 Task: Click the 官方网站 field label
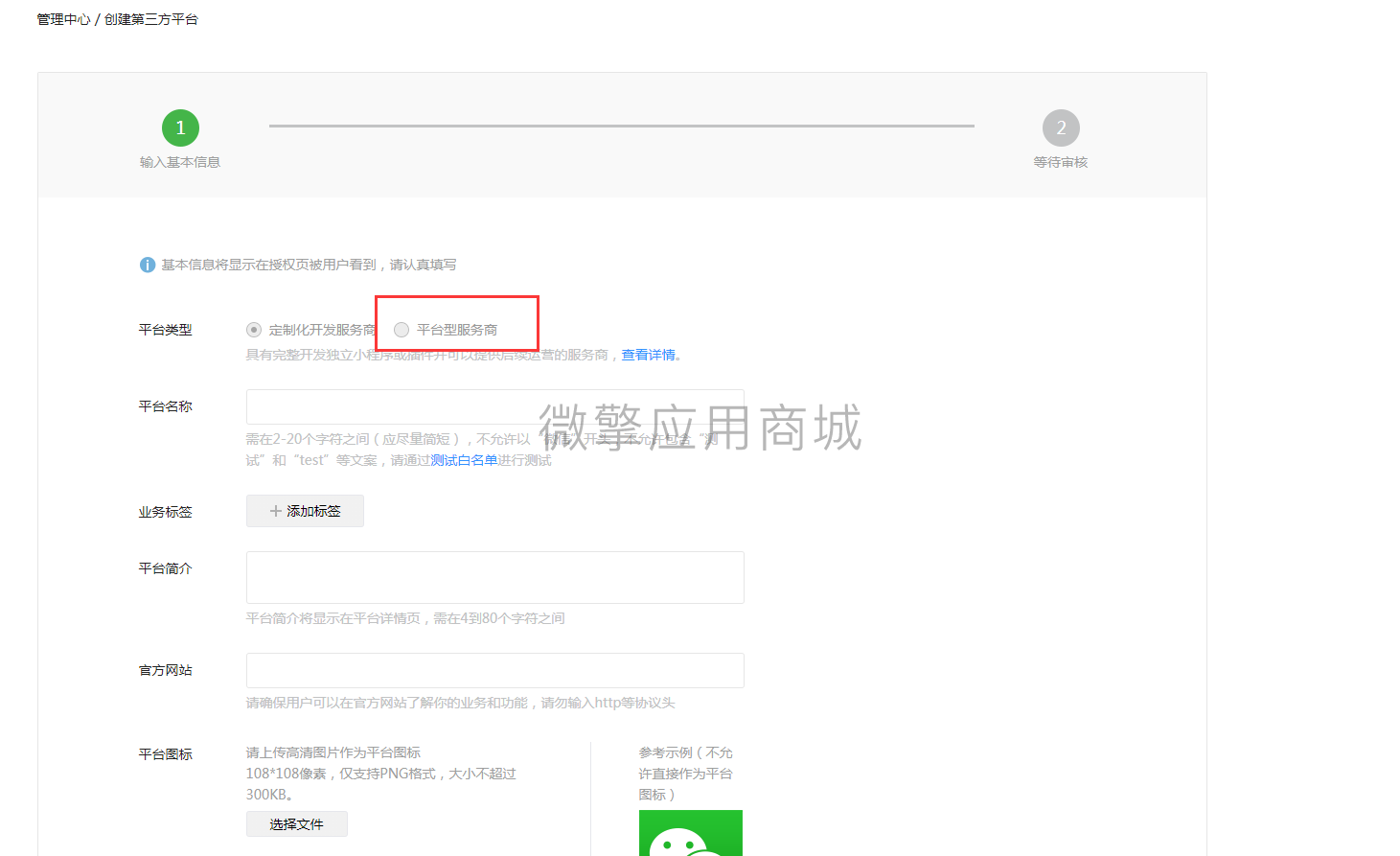click(165, 670)
